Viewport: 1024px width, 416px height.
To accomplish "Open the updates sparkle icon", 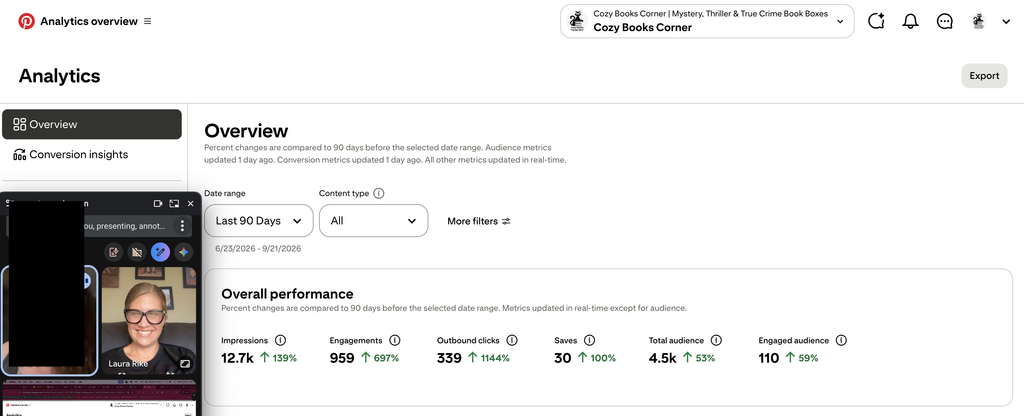I will 876,22.
